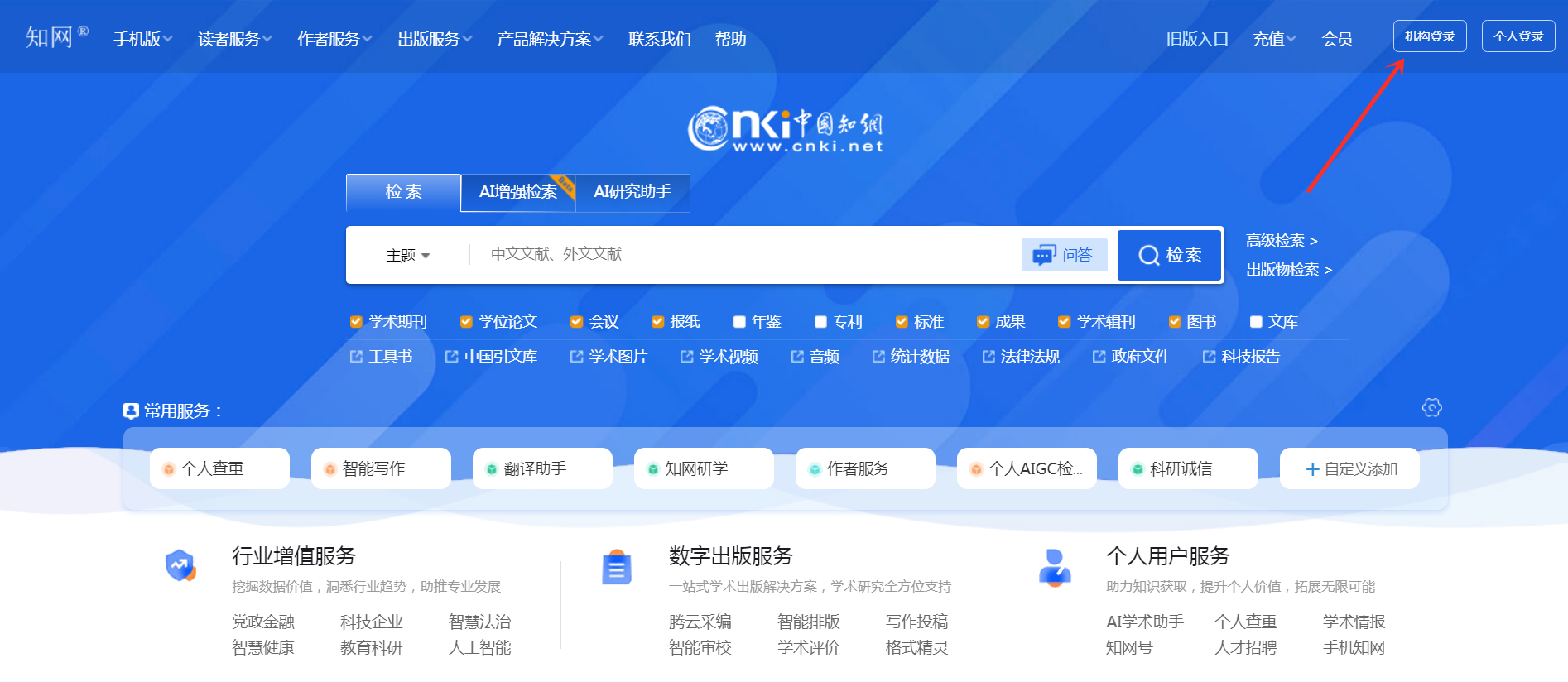
Task: Click the 机构登录 button
Action: (1430, 36)
